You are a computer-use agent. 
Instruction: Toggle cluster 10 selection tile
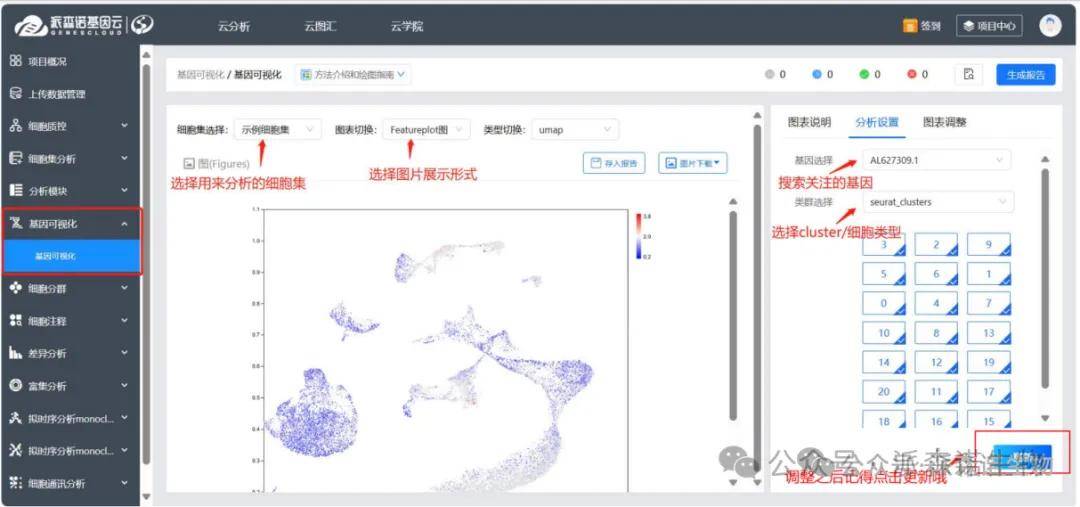point(883,333)
